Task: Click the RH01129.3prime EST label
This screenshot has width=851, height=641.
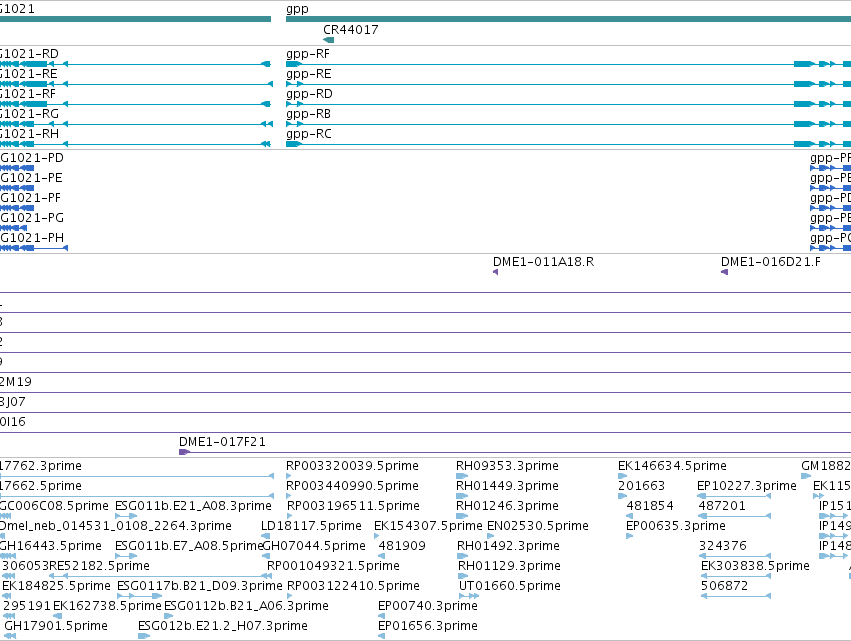Action: [509, 567]
